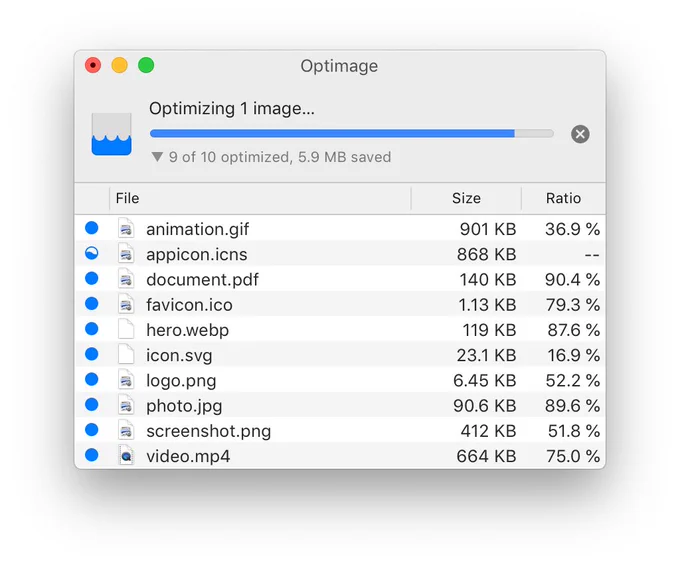
Task: Sort the list by the Ratio column header
Action: pos(563,198)
